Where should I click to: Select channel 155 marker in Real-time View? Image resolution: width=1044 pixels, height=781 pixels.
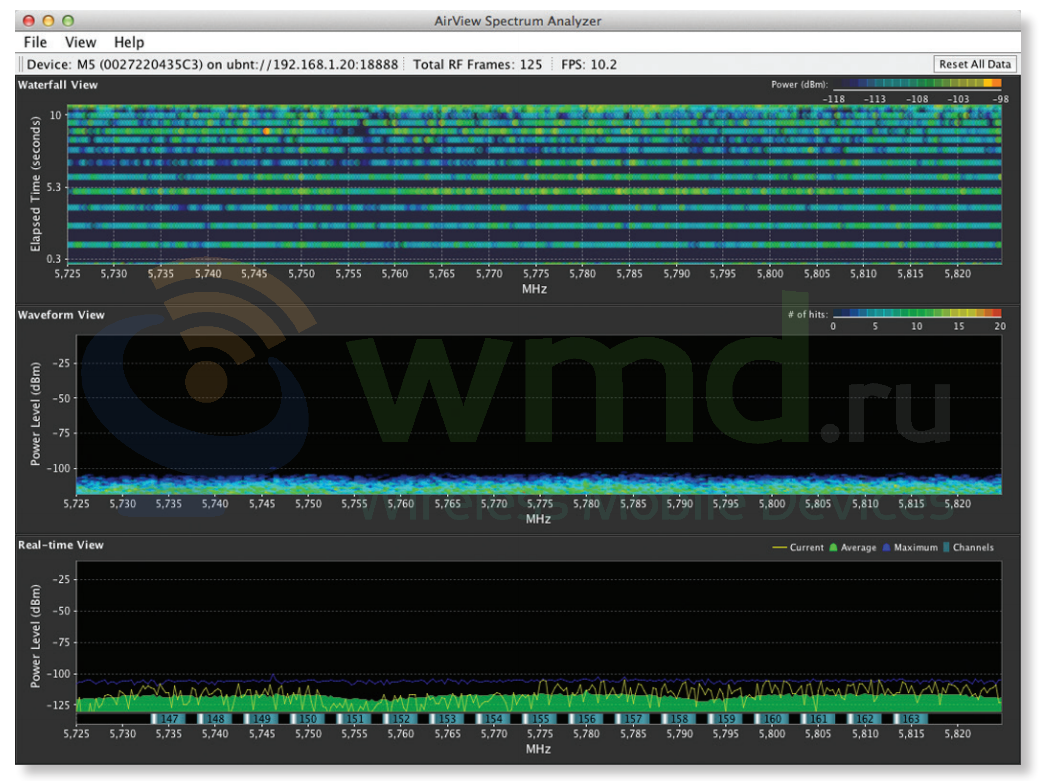537,719
